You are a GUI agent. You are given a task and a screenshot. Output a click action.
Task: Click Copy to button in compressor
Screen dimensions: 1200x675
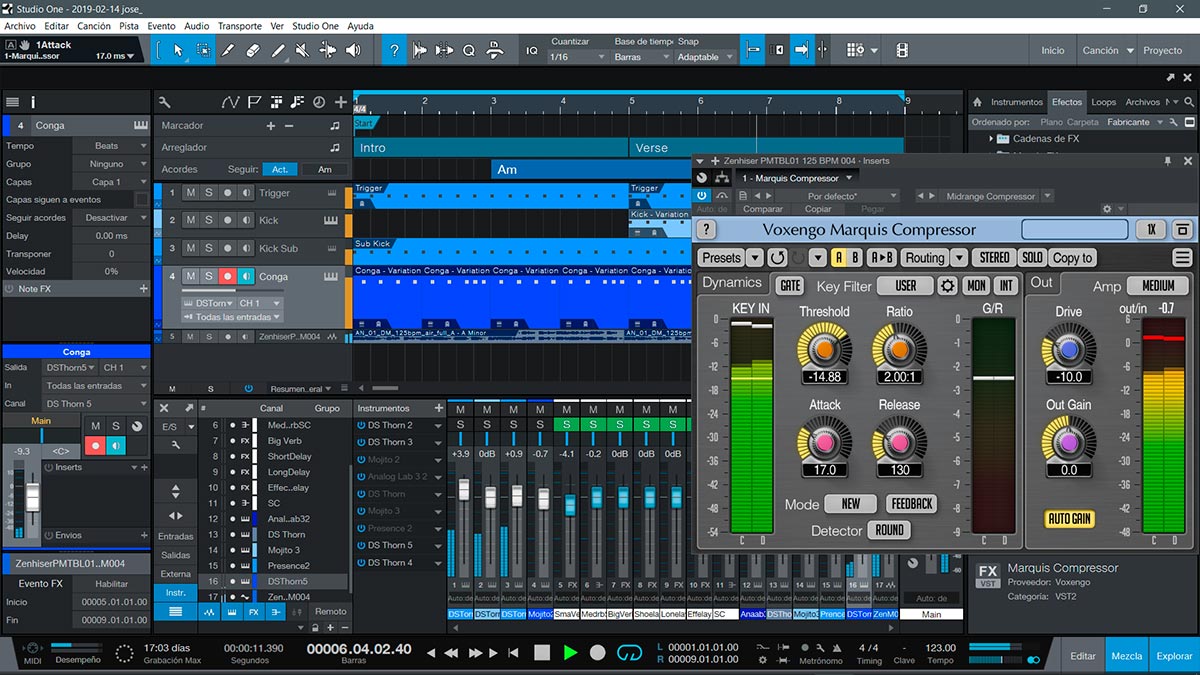coord(1073,258)
